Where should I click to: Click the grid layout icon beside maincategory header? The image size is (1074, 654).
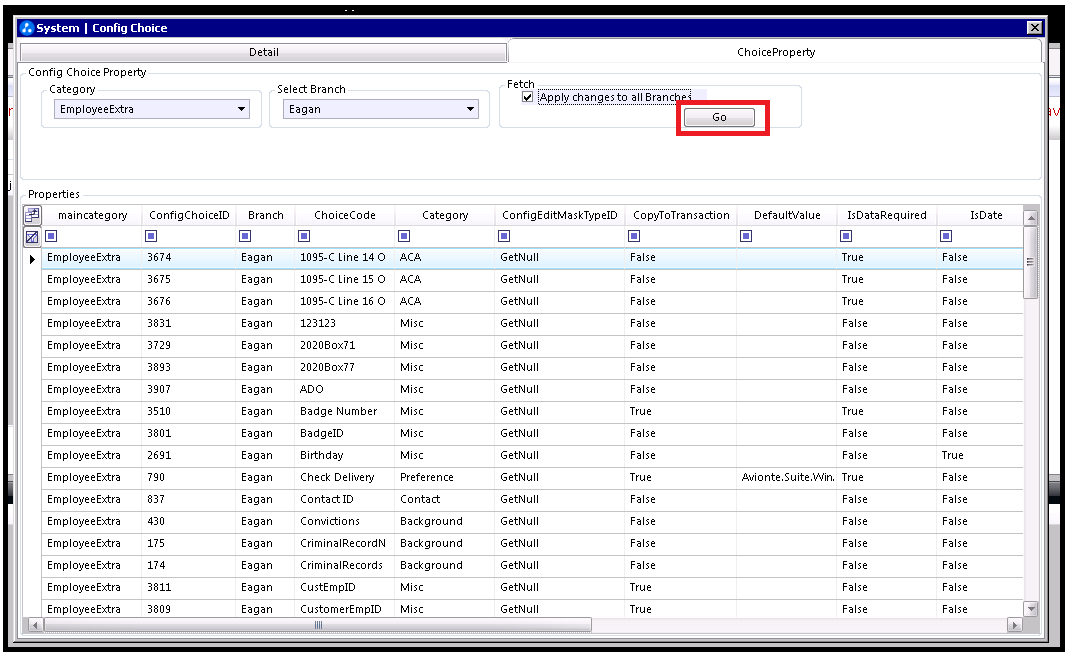tap(32, 215)
